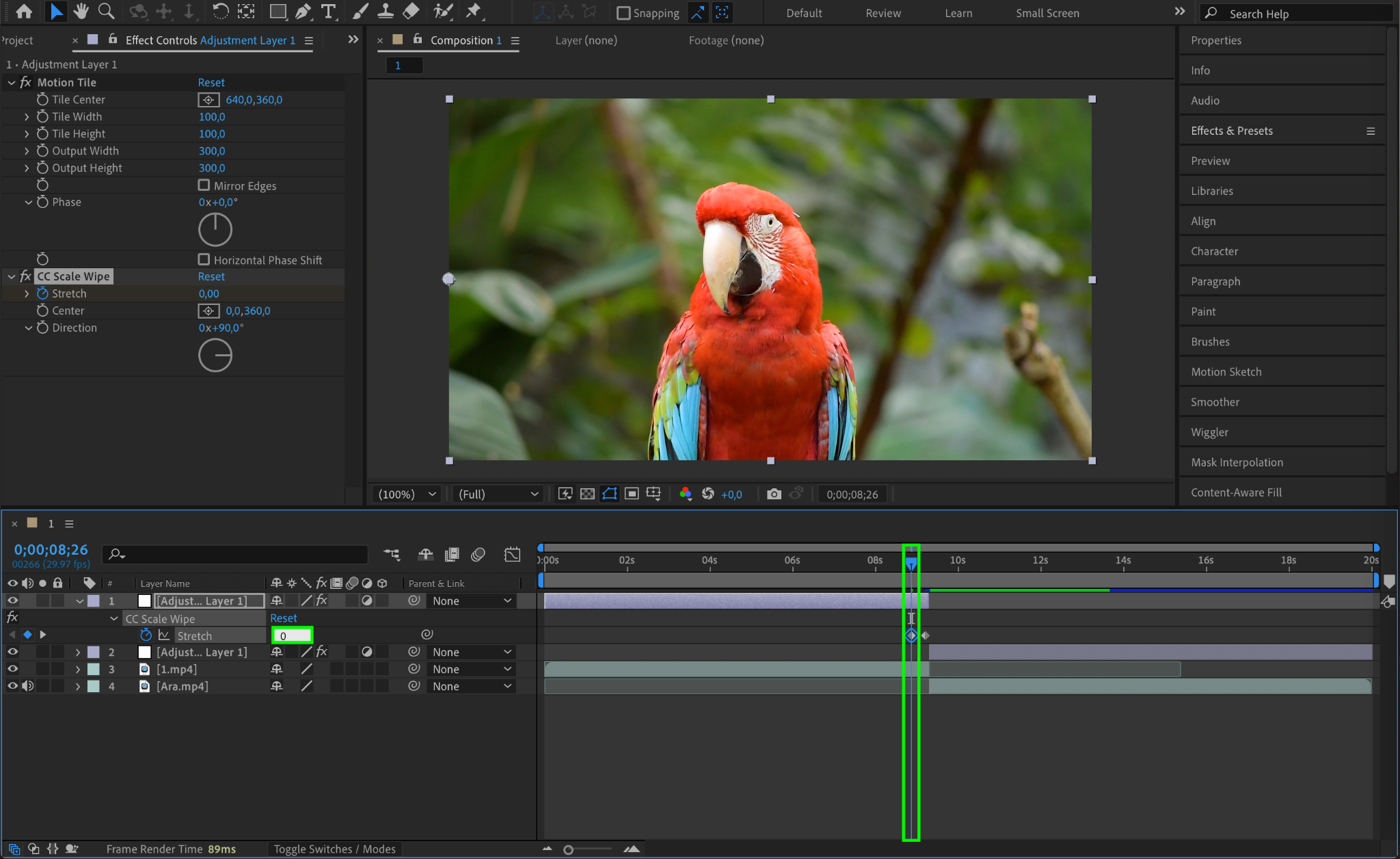Click the Take Snapshot camera icon

tap(774, 494)
